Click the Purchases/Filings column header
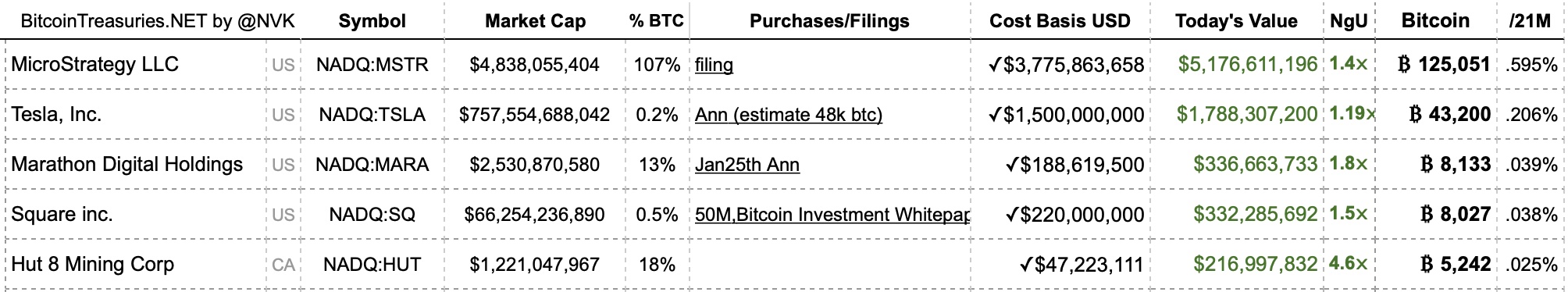Viewport: 1568px width, 292px height. point(829,21)
